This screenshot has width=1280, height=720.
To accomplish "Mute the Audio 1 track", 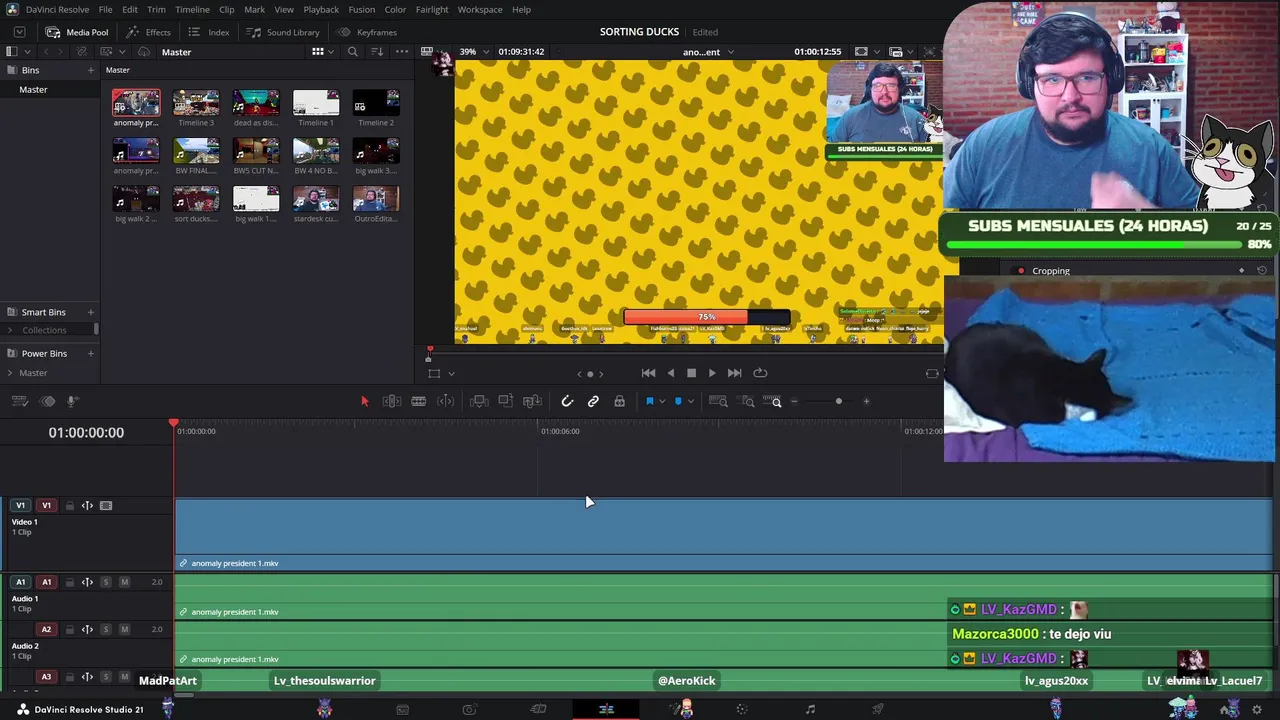I will point(124,582).
